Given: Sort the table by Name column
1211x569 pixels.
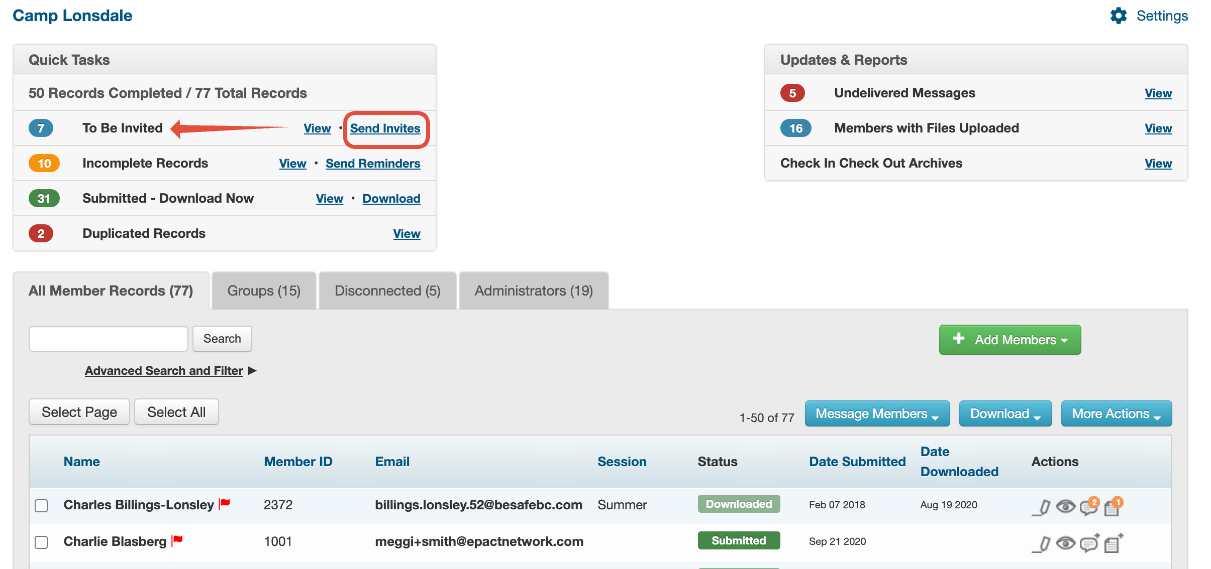Looking at the screenshot, I should click(82, 461).
